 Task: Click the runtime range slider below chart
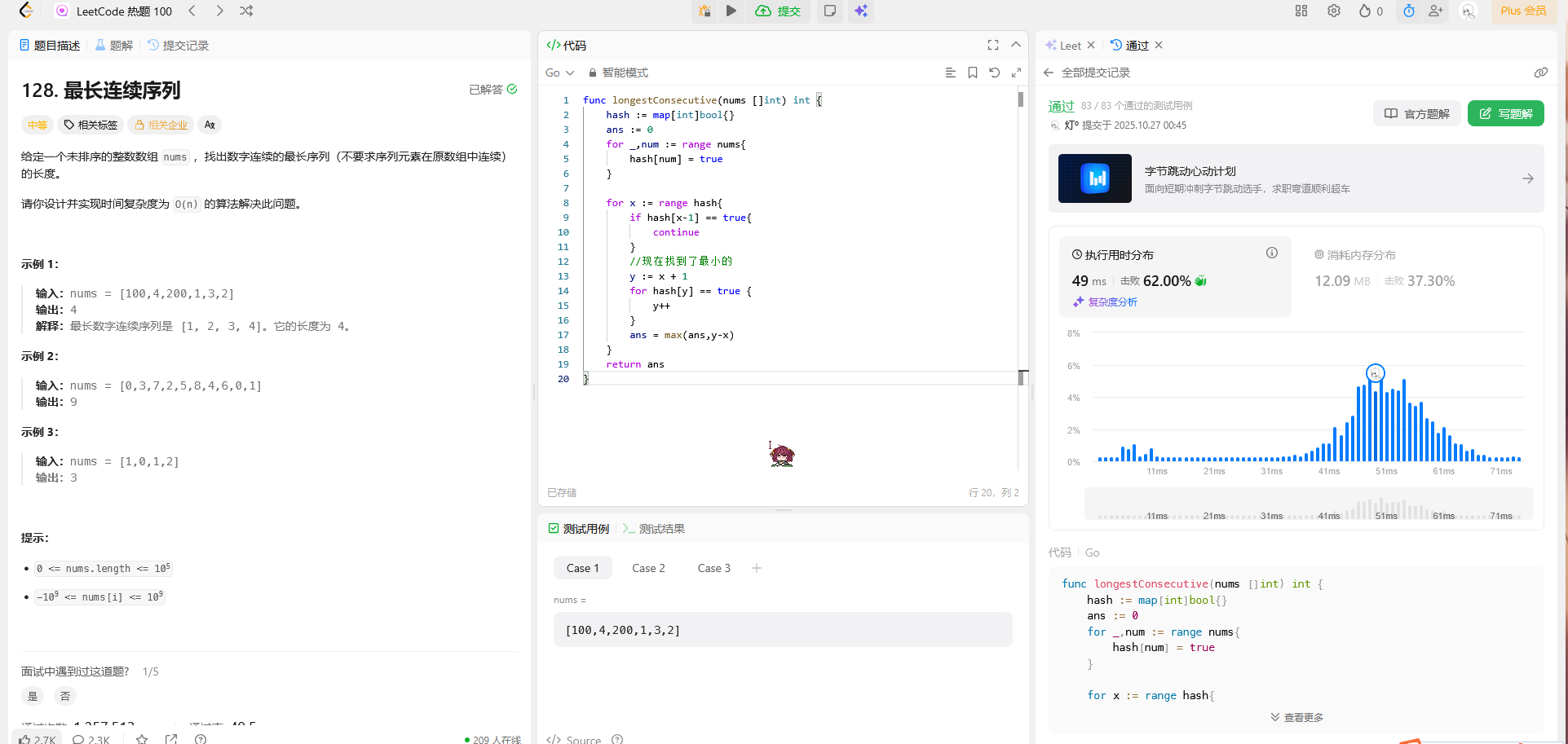pyautogui.click(x=1308, y=505)
